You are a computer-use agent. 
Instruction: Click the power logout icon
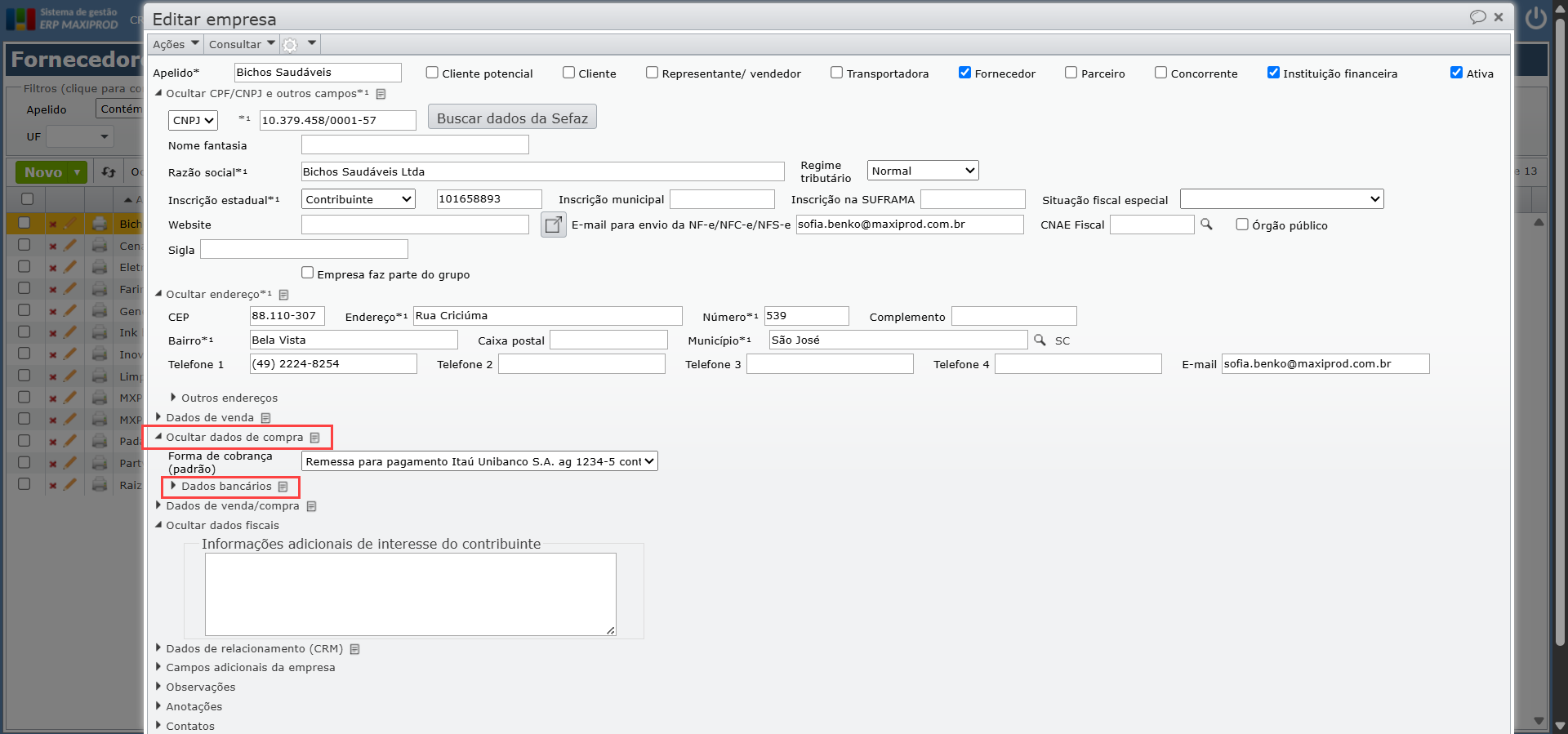tap(1536, 18)
